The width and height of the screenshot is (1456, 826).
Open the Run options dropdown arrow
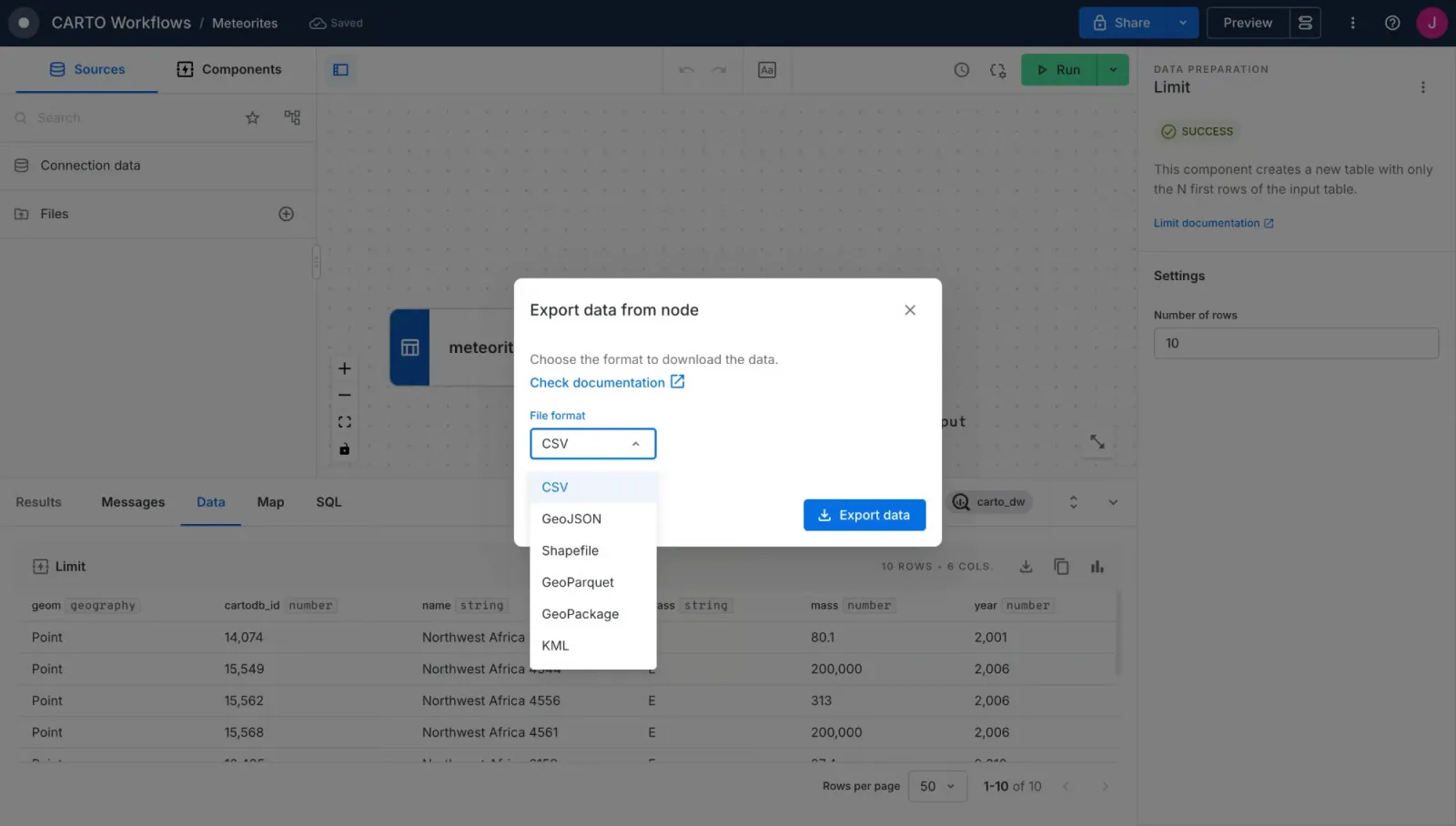coord(1113,70)
